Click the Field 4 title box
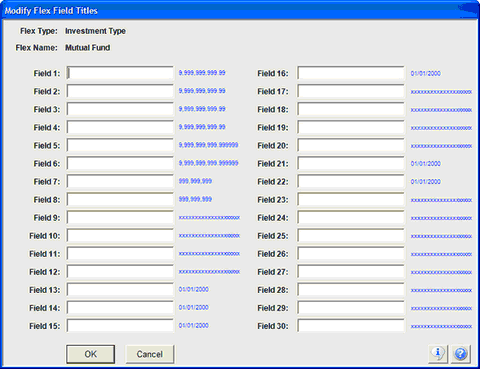Viewport: 480px width, 369px height. (x=120, y=127)
